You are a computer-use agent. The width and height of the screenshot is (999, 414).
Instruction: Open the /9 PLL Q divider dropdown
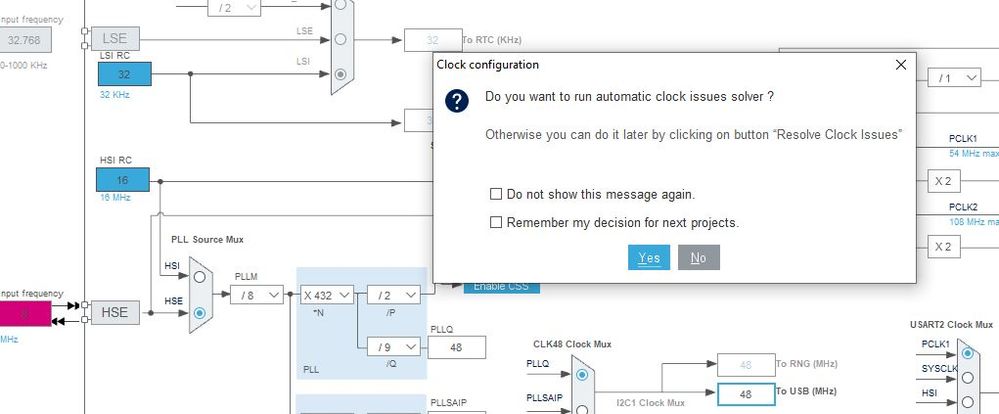click(x=394, y=347)
